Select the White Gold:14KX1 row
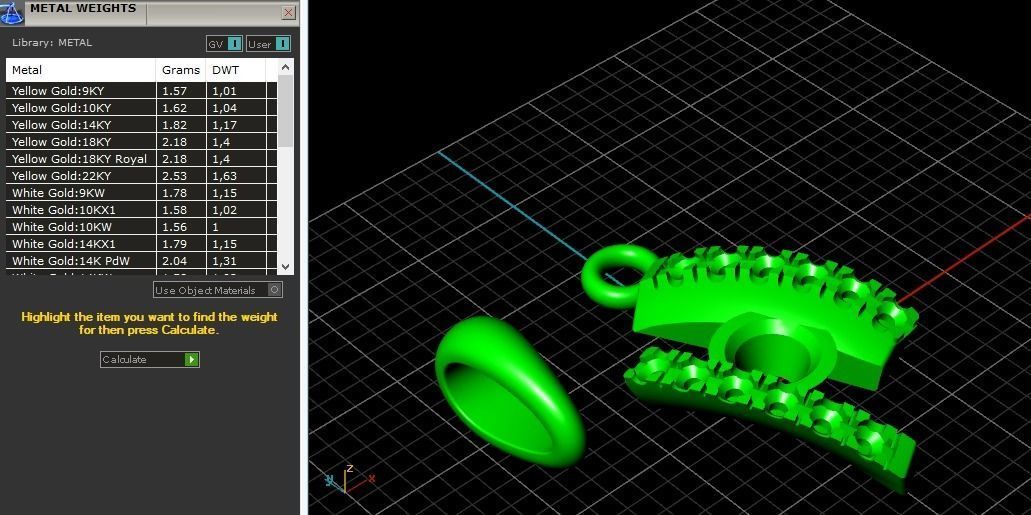 (141, 244)
